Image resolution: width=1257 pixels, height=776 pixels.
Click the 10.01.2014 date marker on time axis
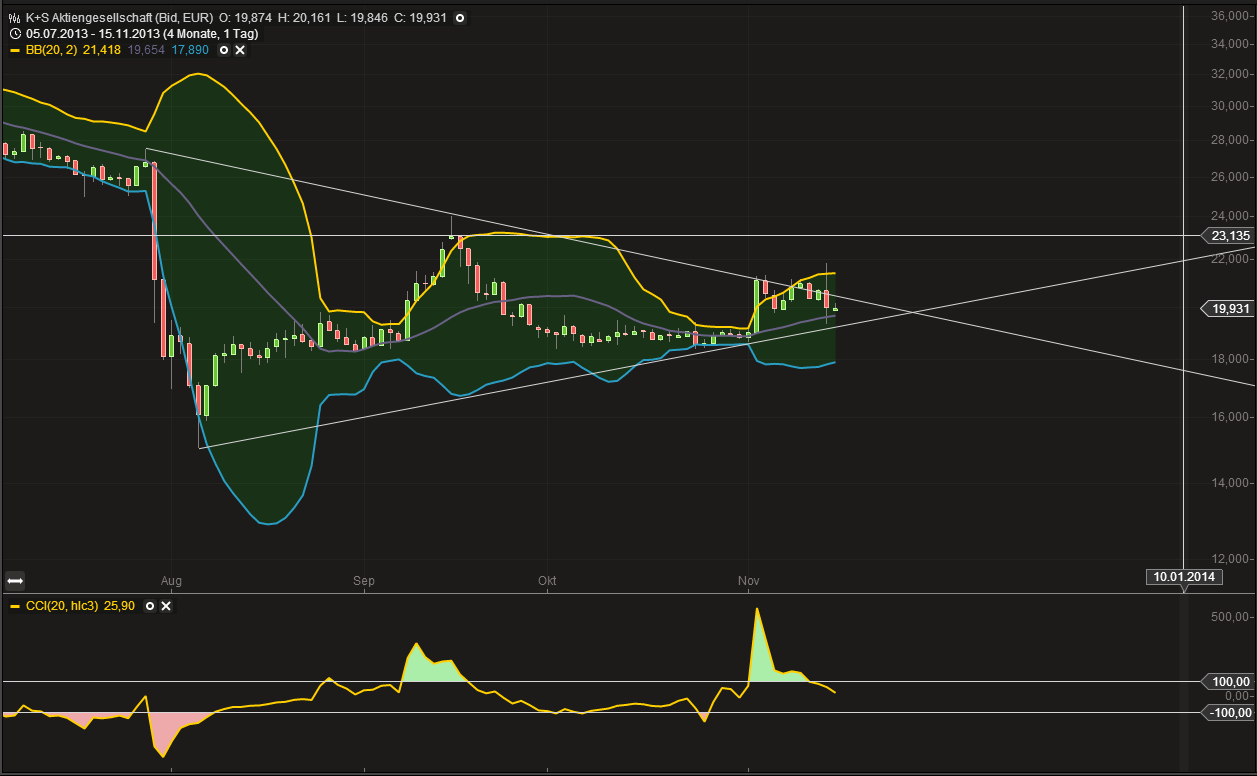coord(1183,576)
